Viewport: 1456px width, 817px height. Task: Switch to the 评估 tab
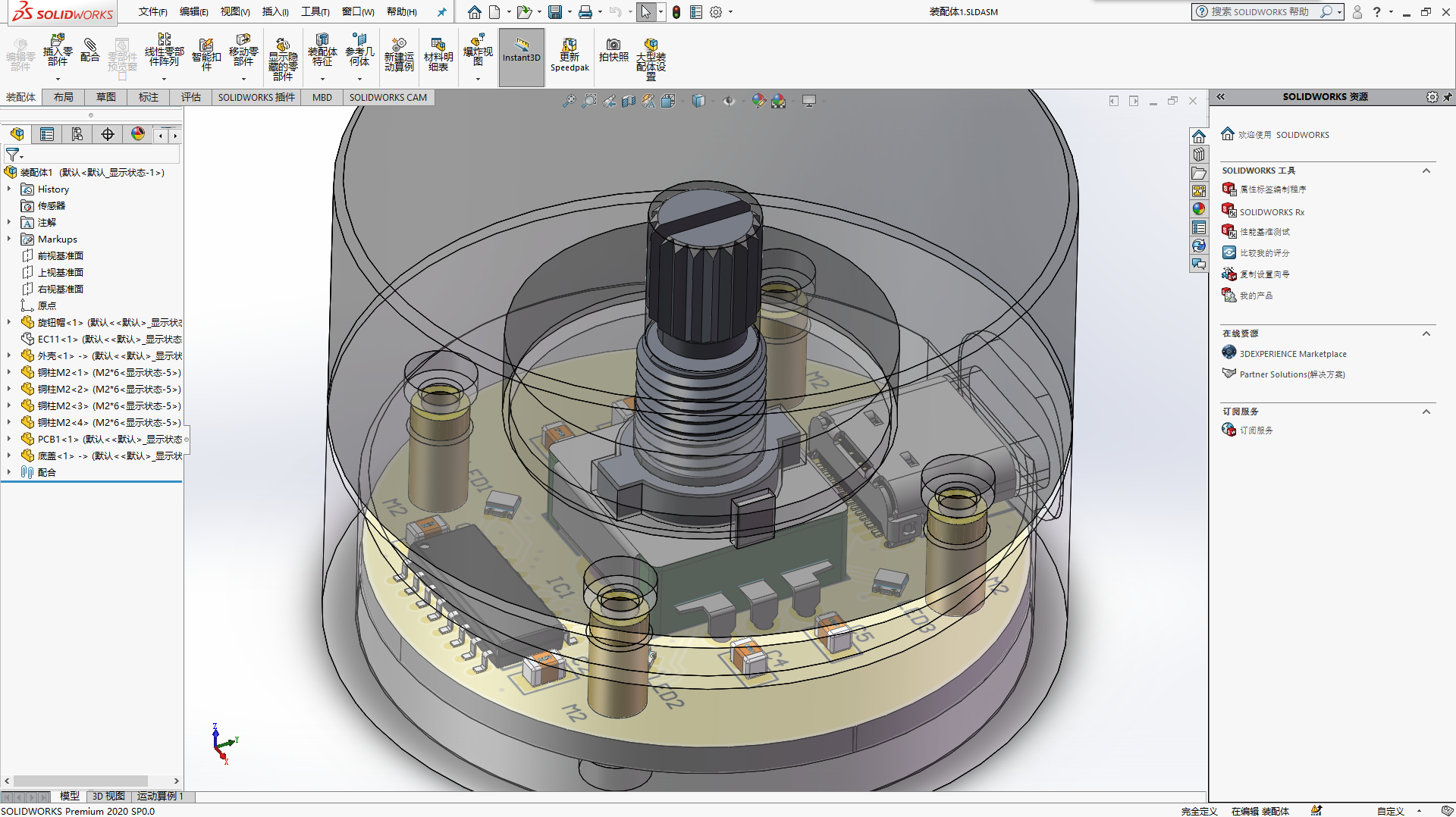(x=191, y=97)
